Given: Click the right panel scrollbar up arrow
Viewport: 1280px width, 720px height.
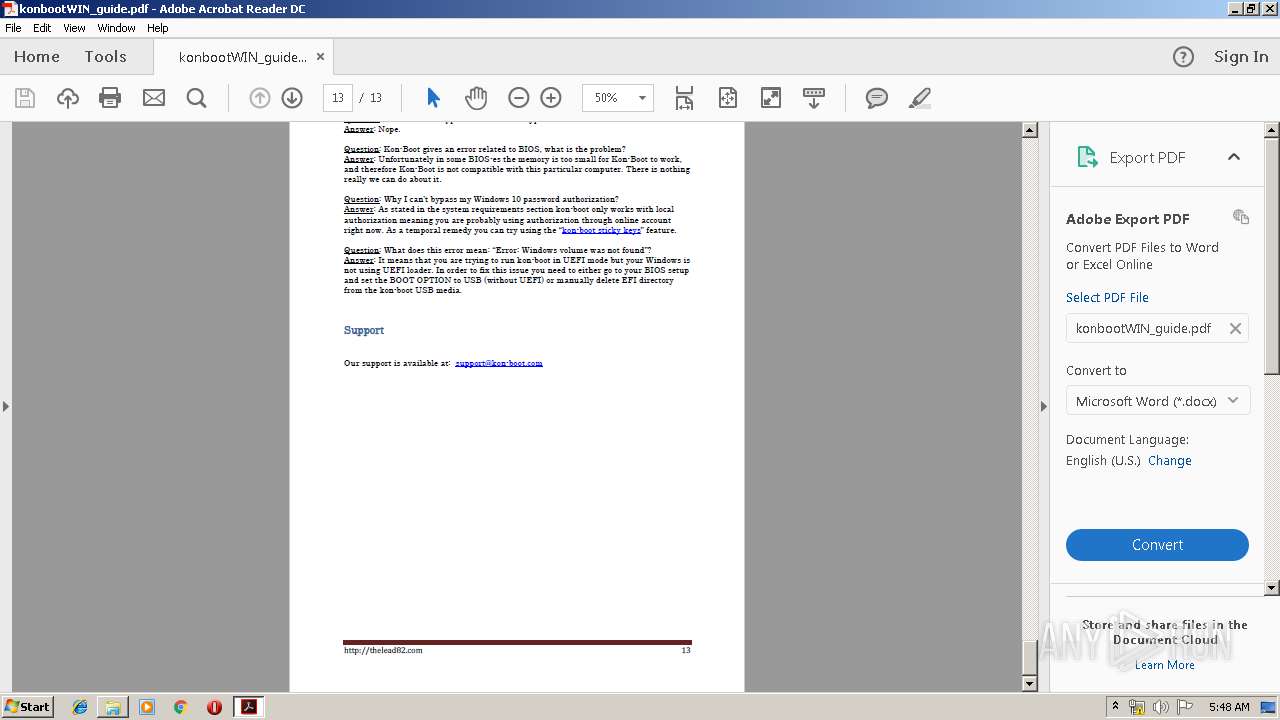Looking at the screenshot, I should [1272, 130].
